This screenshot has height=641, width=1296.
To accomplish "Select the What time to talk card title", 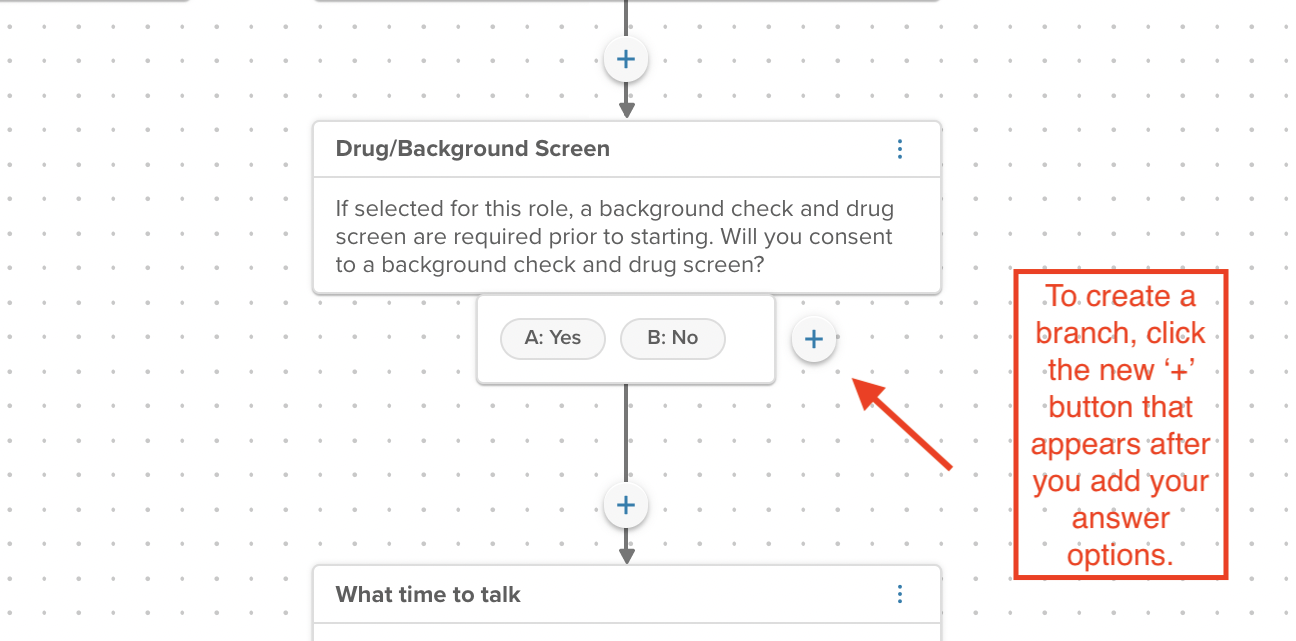I will click(427, 594).
